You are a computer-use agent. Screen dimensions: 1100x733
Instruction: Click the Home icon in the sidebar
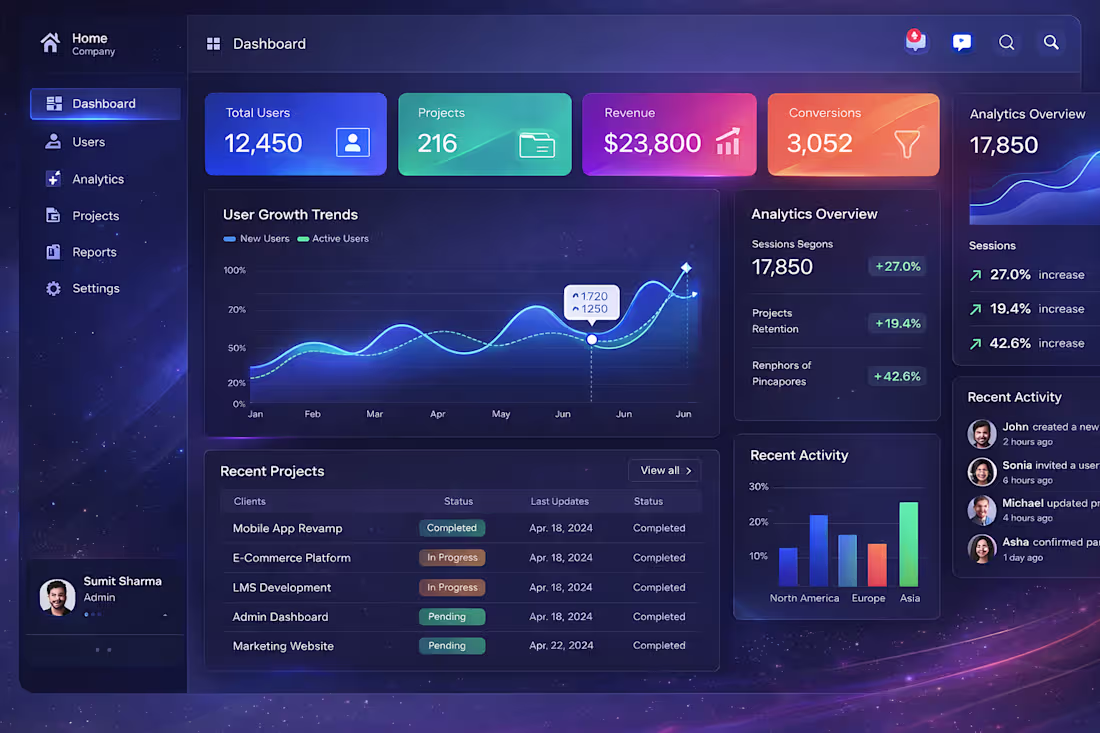pyautogui.click(x=49, y=42)
